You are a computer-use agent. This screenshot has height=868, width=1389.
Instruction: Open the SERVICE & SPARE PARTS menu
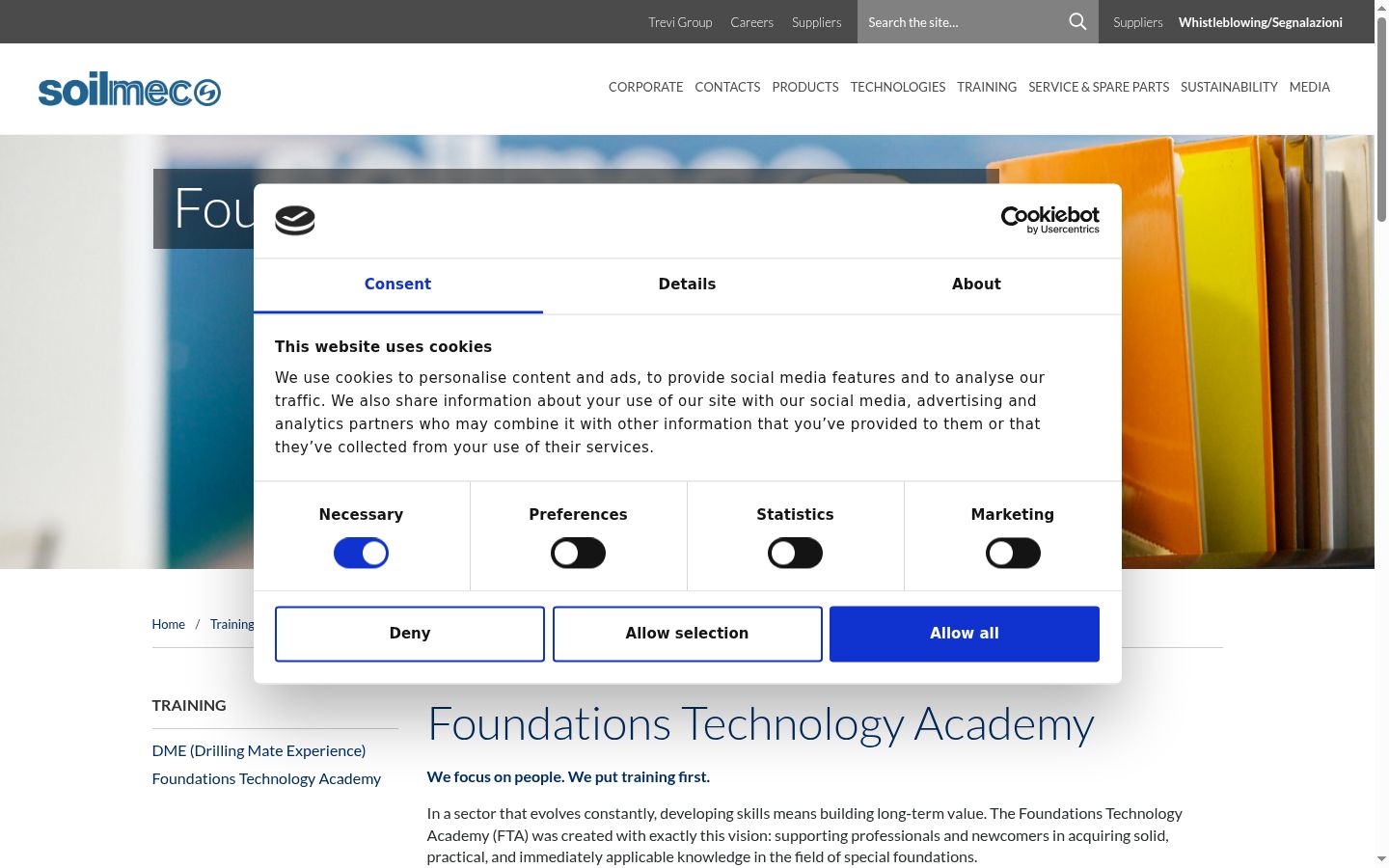(x=1099, y=87)
